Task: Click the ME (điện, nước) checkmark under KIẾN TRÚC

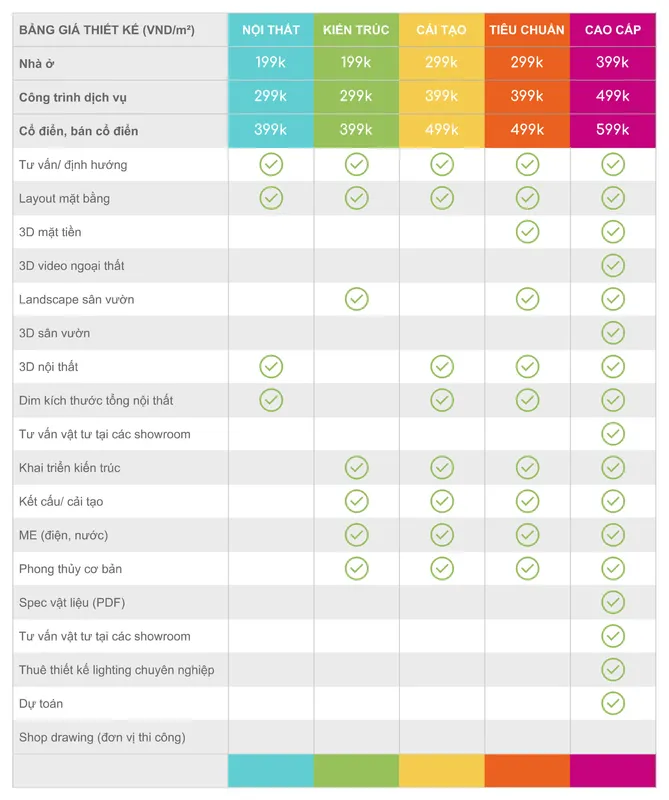Action: pos(357,535)
